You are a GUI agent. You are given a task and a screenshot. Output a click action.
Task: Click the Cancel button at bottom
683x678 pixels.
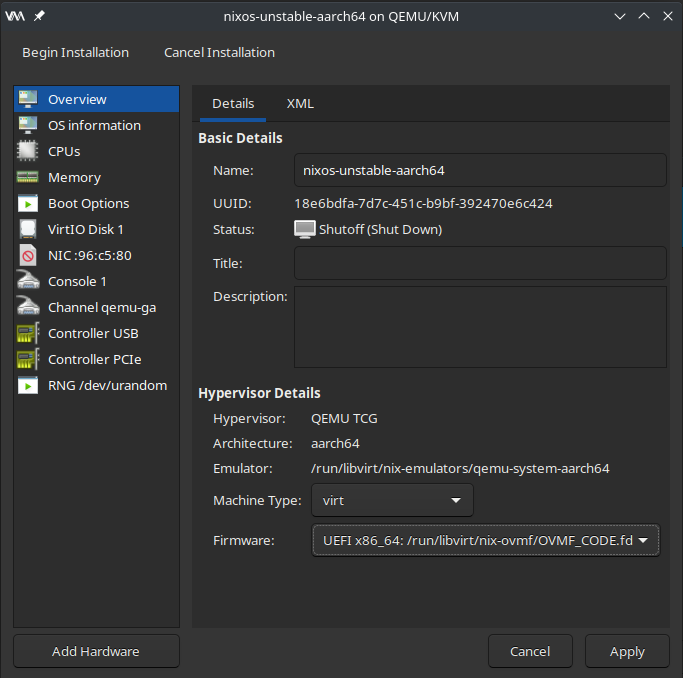(x=530, y=651)
